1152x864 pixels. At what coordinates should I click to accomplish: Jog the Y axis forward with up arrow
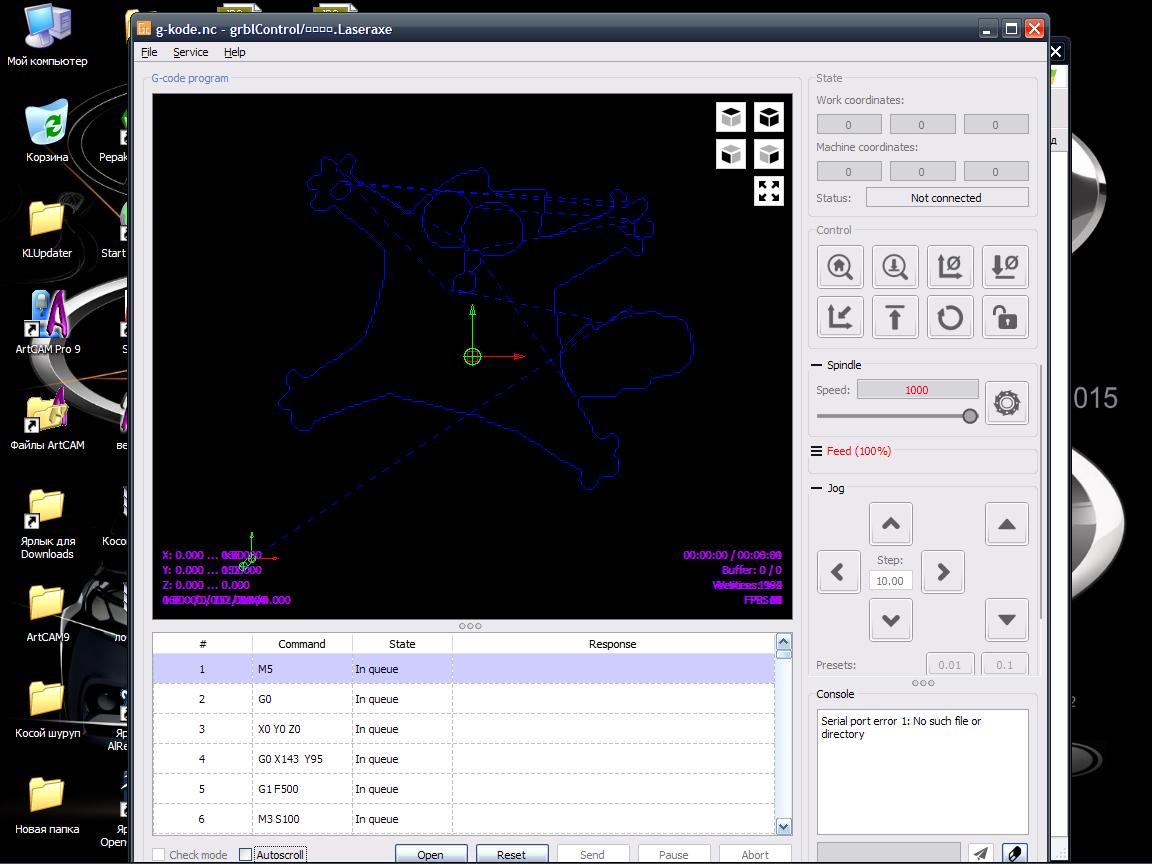[890, 524]
